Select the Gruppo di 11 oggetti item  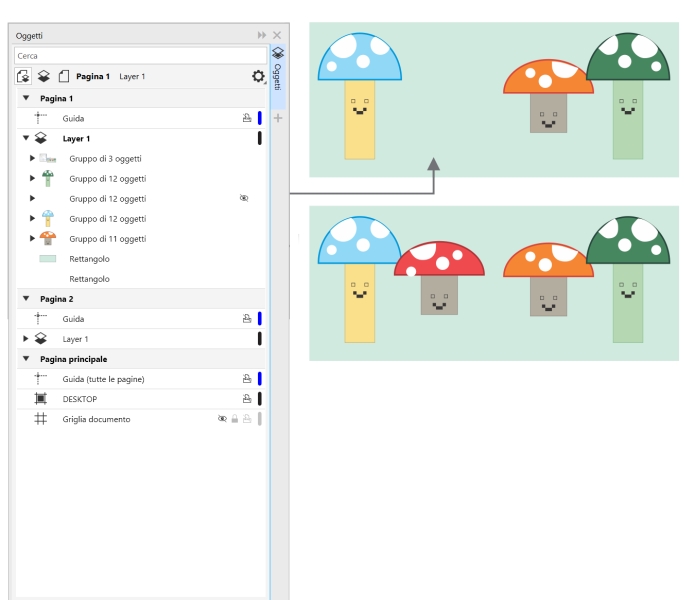107,239
